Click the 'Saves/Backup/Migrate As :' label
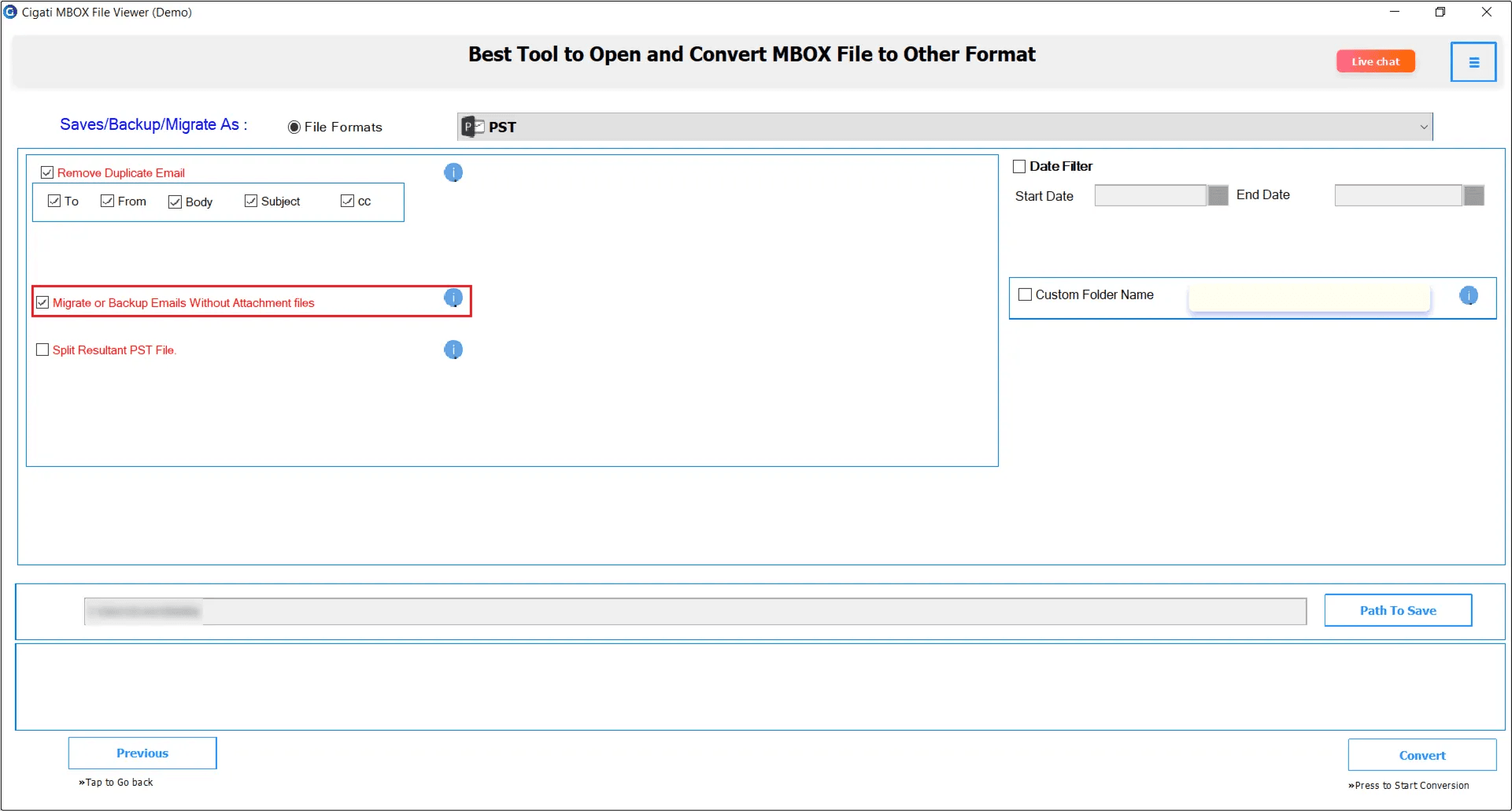1512x811 pixels. tap(153, 124)
